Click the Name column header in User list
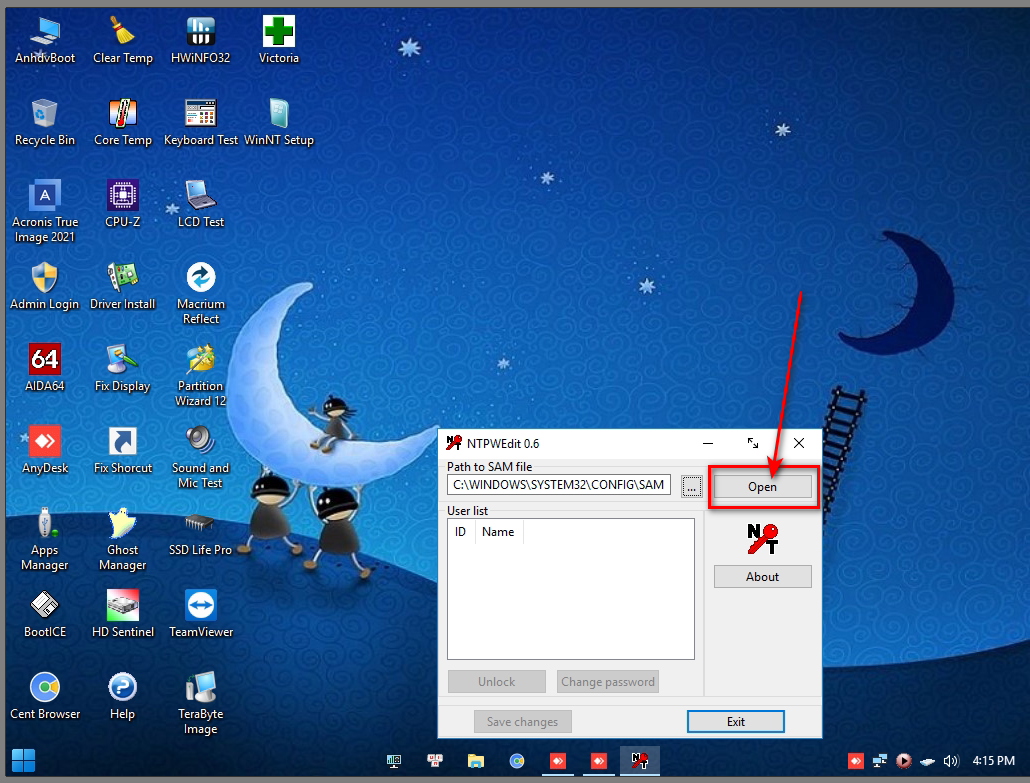 pyautogui.click(x=499, y=531)
